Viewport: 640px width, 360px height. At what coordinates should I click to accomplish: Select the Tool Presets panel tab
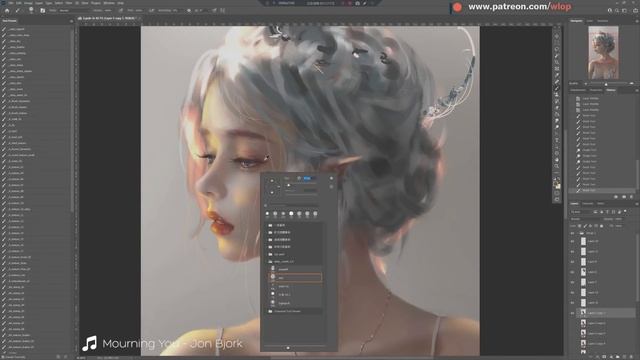pos(9,20)
